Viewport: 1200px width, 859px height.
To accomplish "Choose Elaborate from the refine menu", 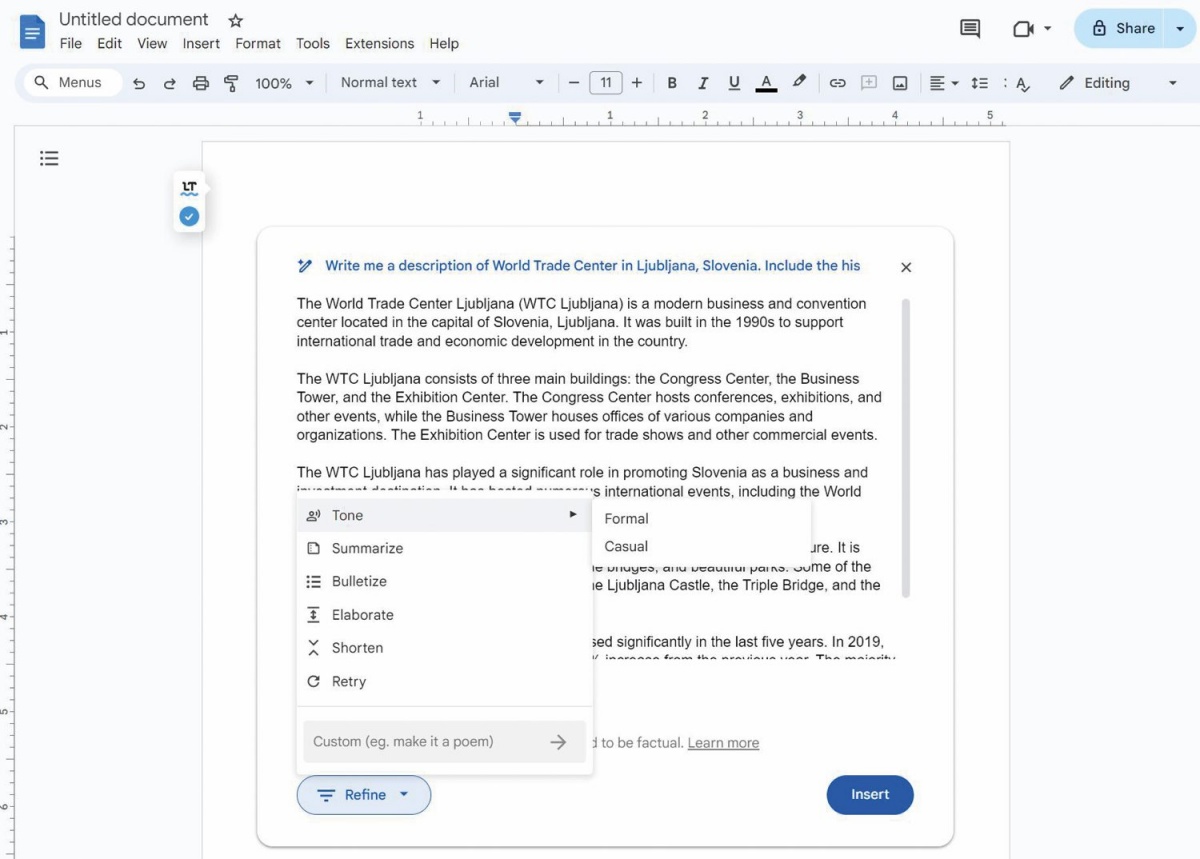I will [444, 615].
